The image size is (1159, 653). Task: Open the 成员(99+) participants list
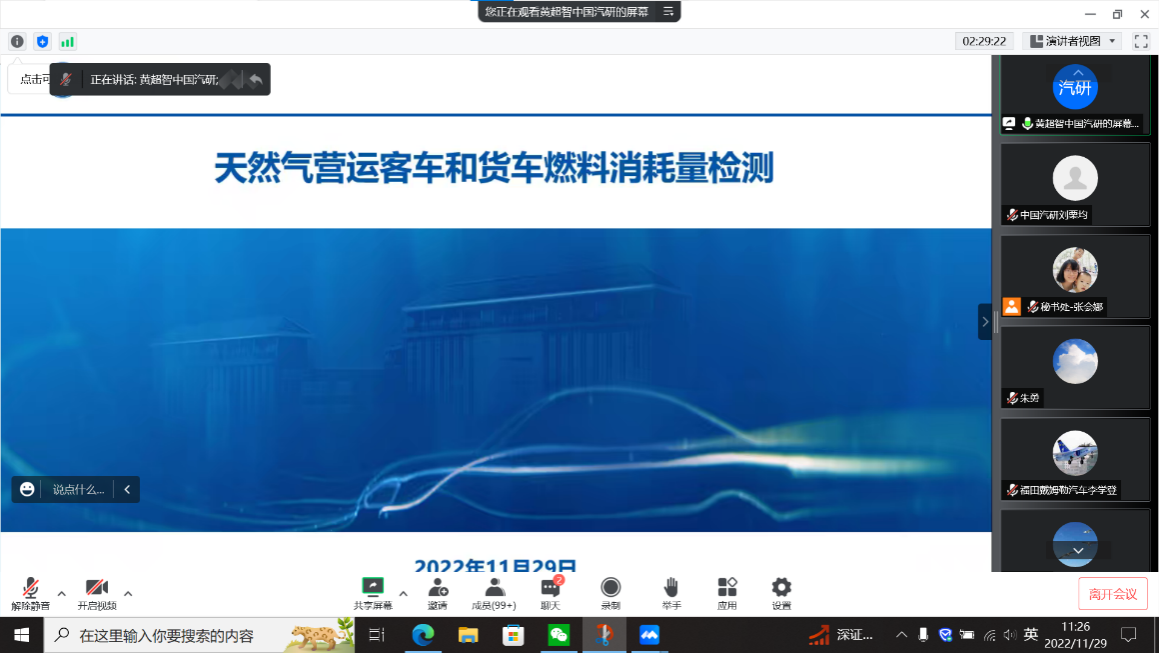[x=494, y=592]
